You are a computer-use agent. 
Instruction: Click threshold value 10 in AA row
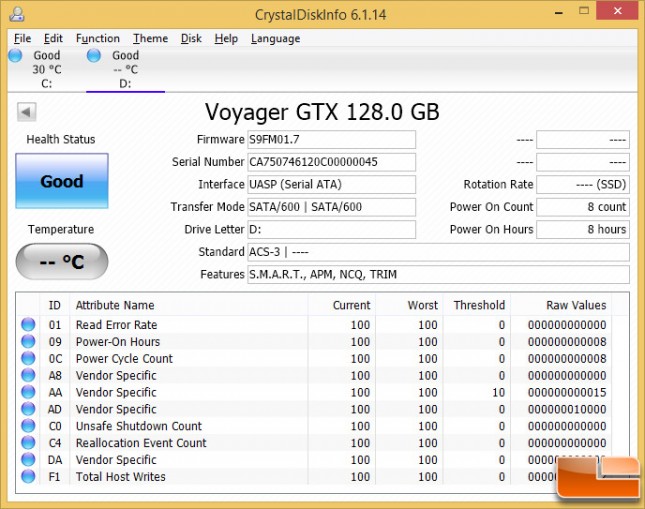499,392
